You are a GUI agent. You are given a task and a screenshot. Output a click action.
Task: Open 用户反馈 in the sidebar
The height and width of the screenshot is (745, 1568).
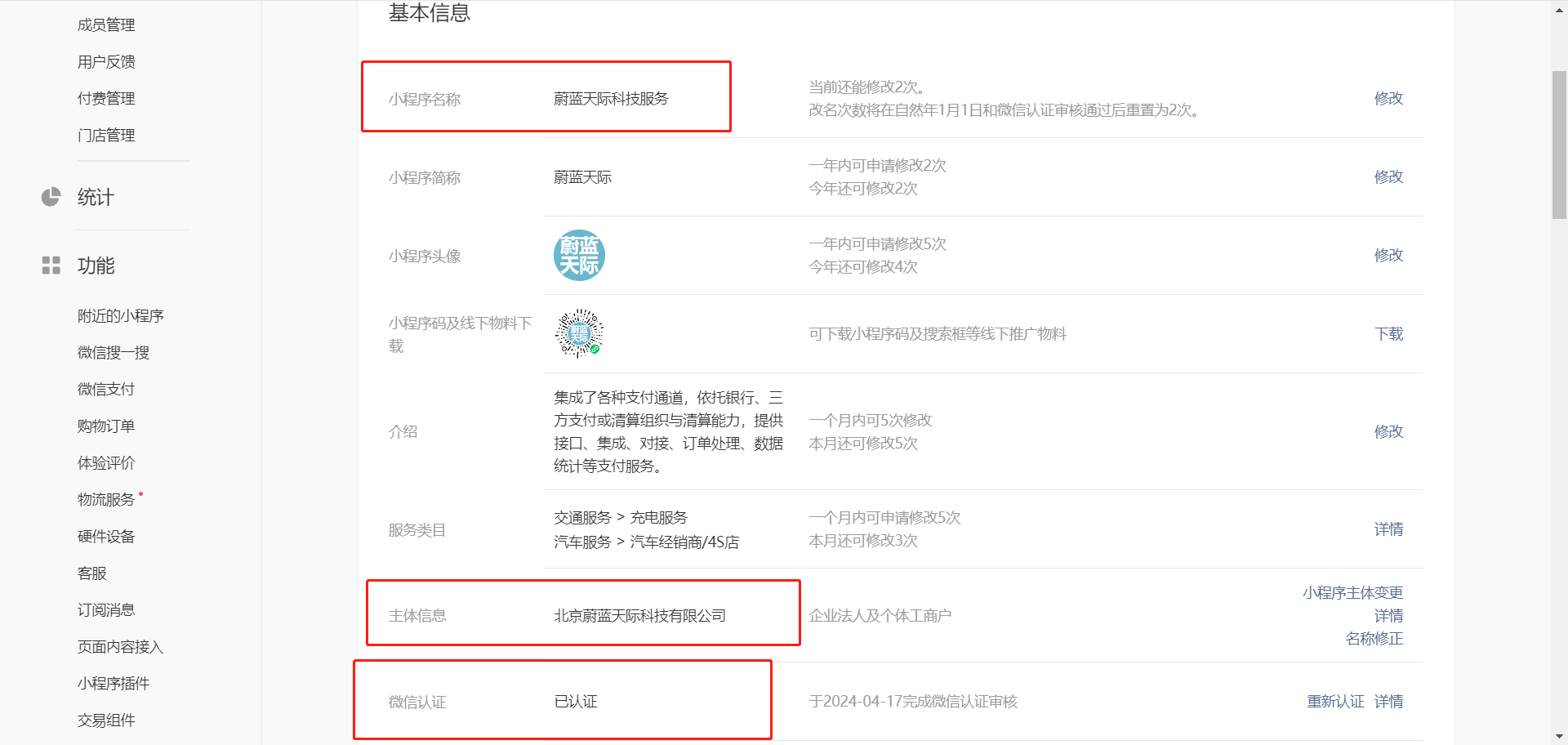pyautogui.click(x=106, y=62)
